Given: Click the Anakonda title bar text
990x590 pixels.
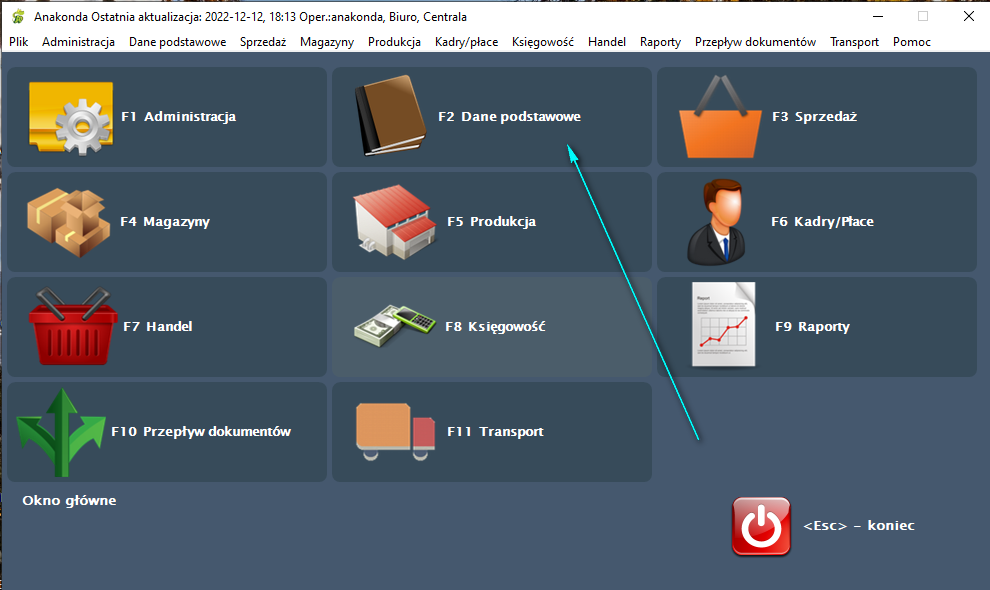Looking at the screenshot, I should coord(251,16).
